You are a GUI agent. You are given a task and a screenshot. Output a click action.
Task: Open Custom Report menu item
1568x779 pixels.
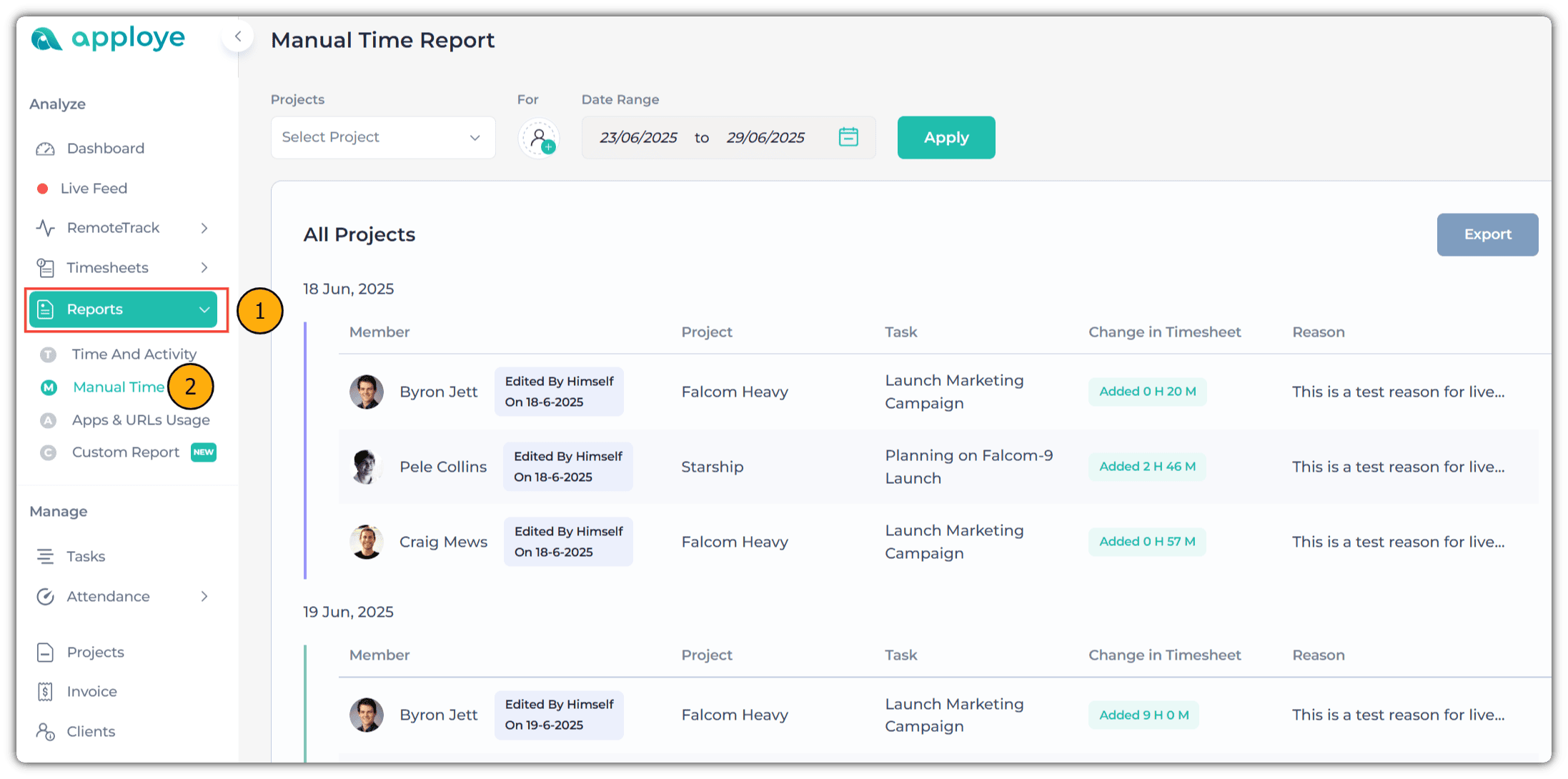(126, 452)
